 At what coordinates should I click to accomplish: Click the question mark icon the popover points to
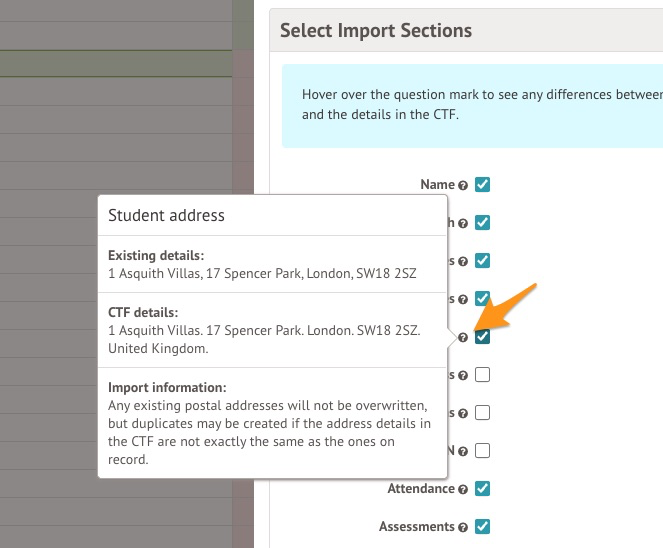463,337
